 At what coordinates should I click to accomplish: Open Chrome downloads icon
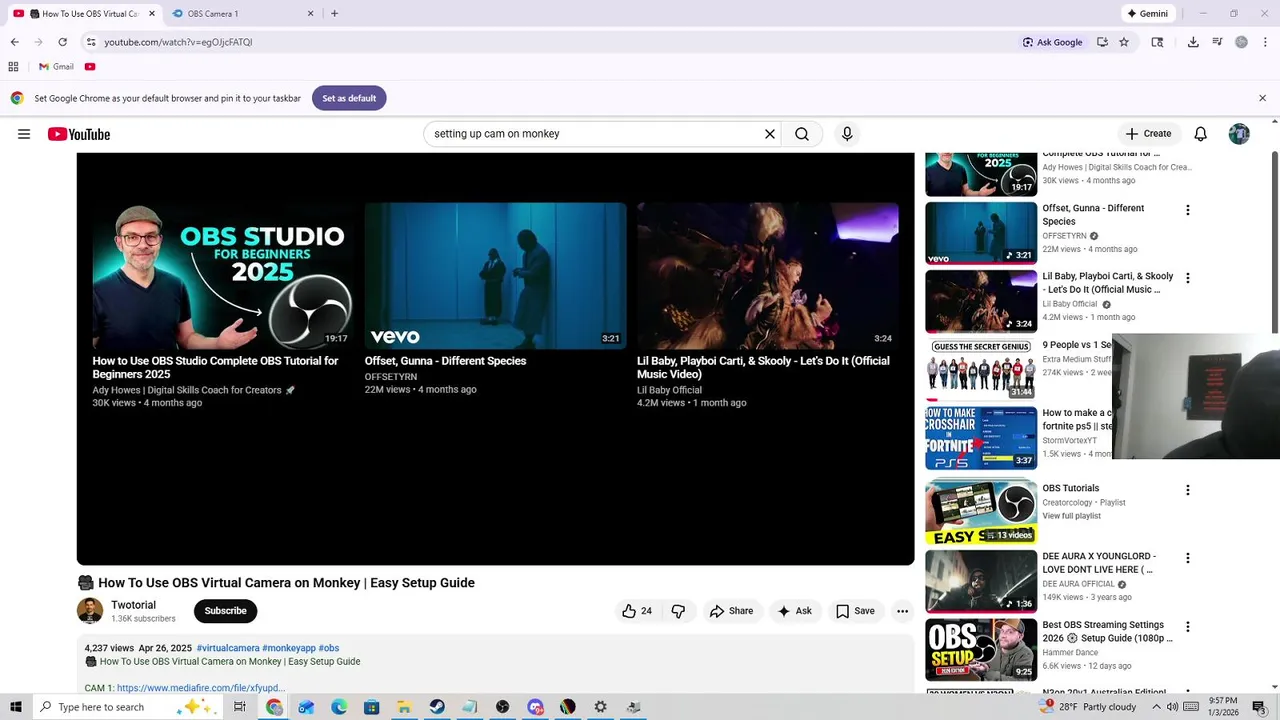pyautogui.click(x=1193, y=42)
